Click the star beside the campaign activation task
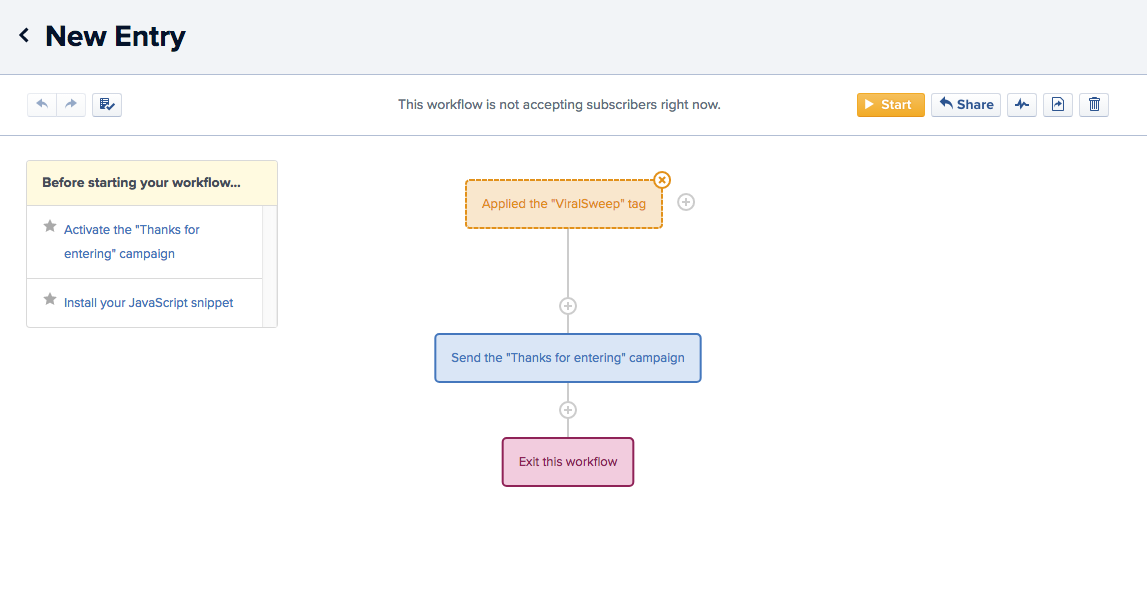Screen dimensions: 1147x590 50,229
